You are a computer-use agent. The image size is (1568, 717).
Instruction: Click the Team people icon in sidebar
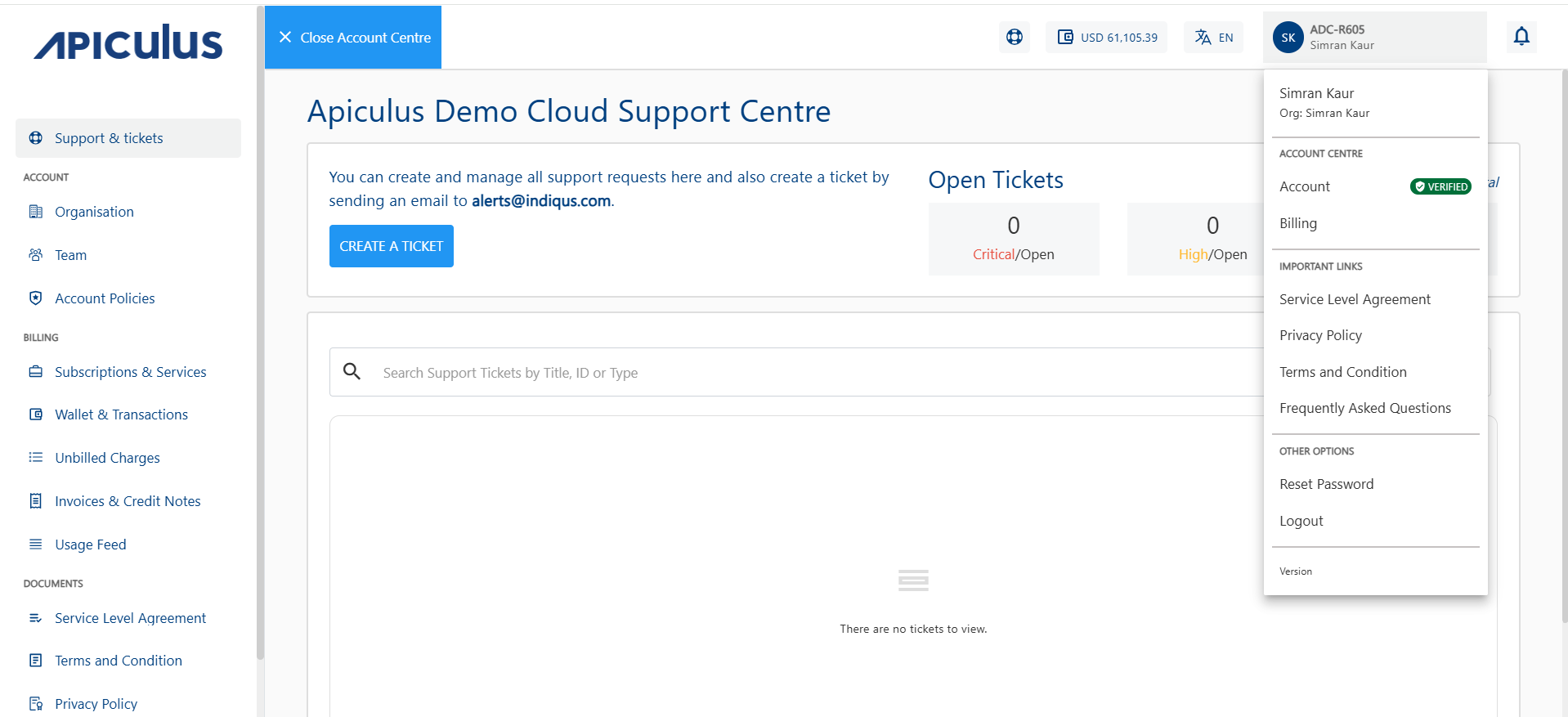36,255
